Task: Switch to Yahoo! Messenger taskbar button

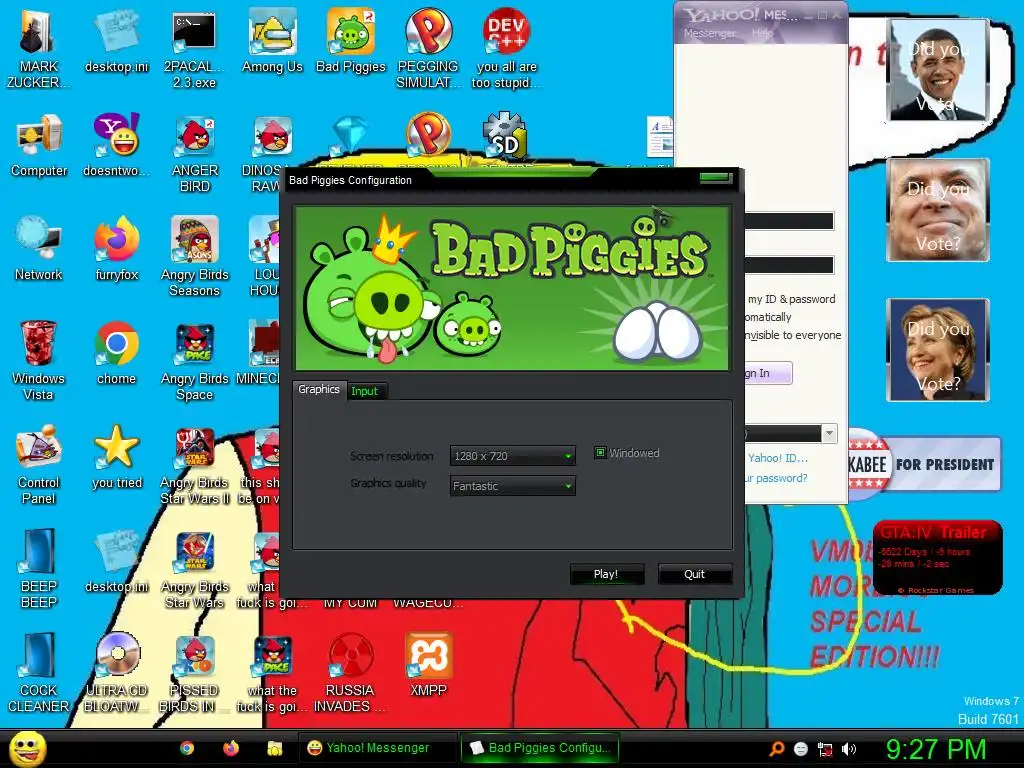Action: pyautogui.click(x=378, y=748)
